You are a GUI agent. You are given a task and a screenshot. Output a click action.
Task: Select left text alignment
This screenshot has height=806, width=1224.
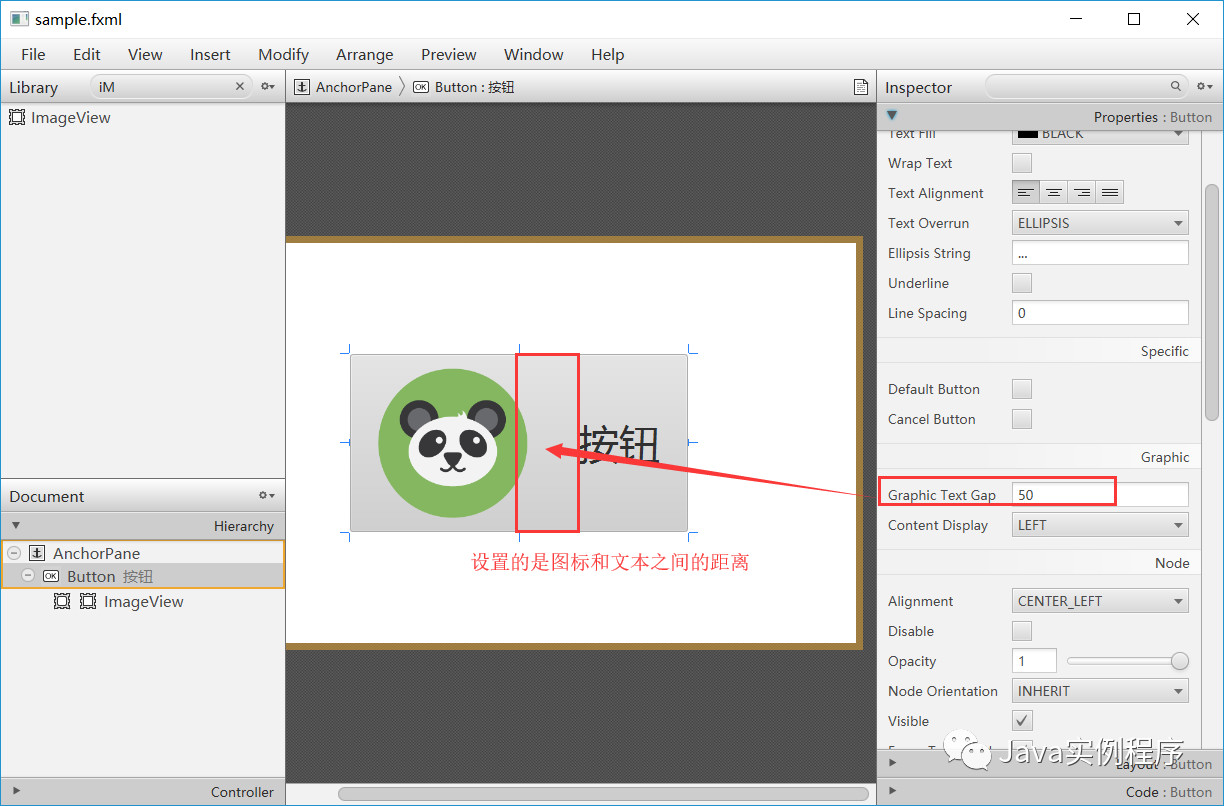1025,191
